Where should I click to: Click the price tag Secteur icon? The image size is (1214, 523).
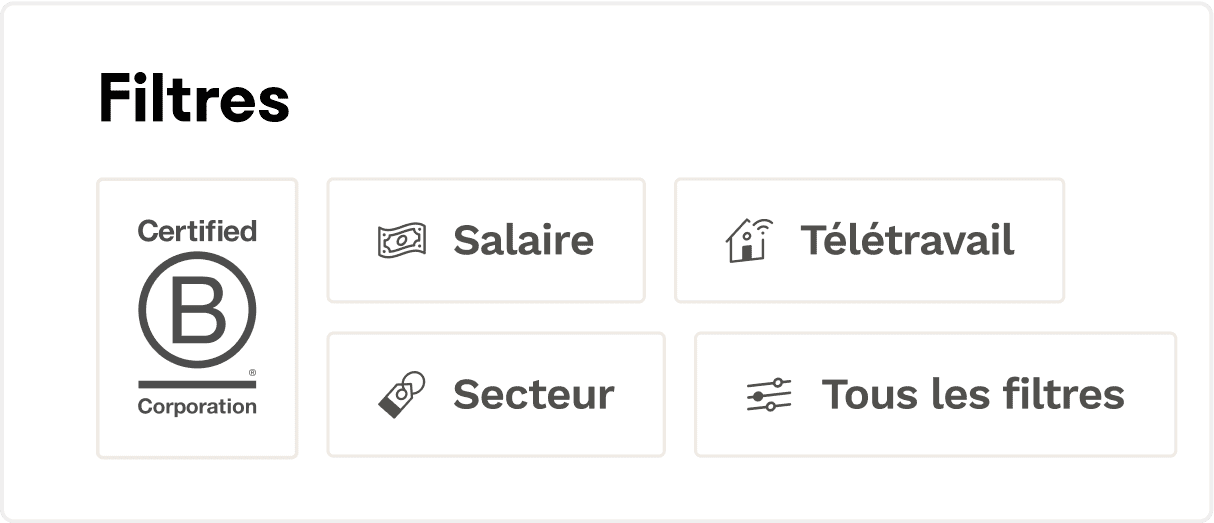[402, 394]
